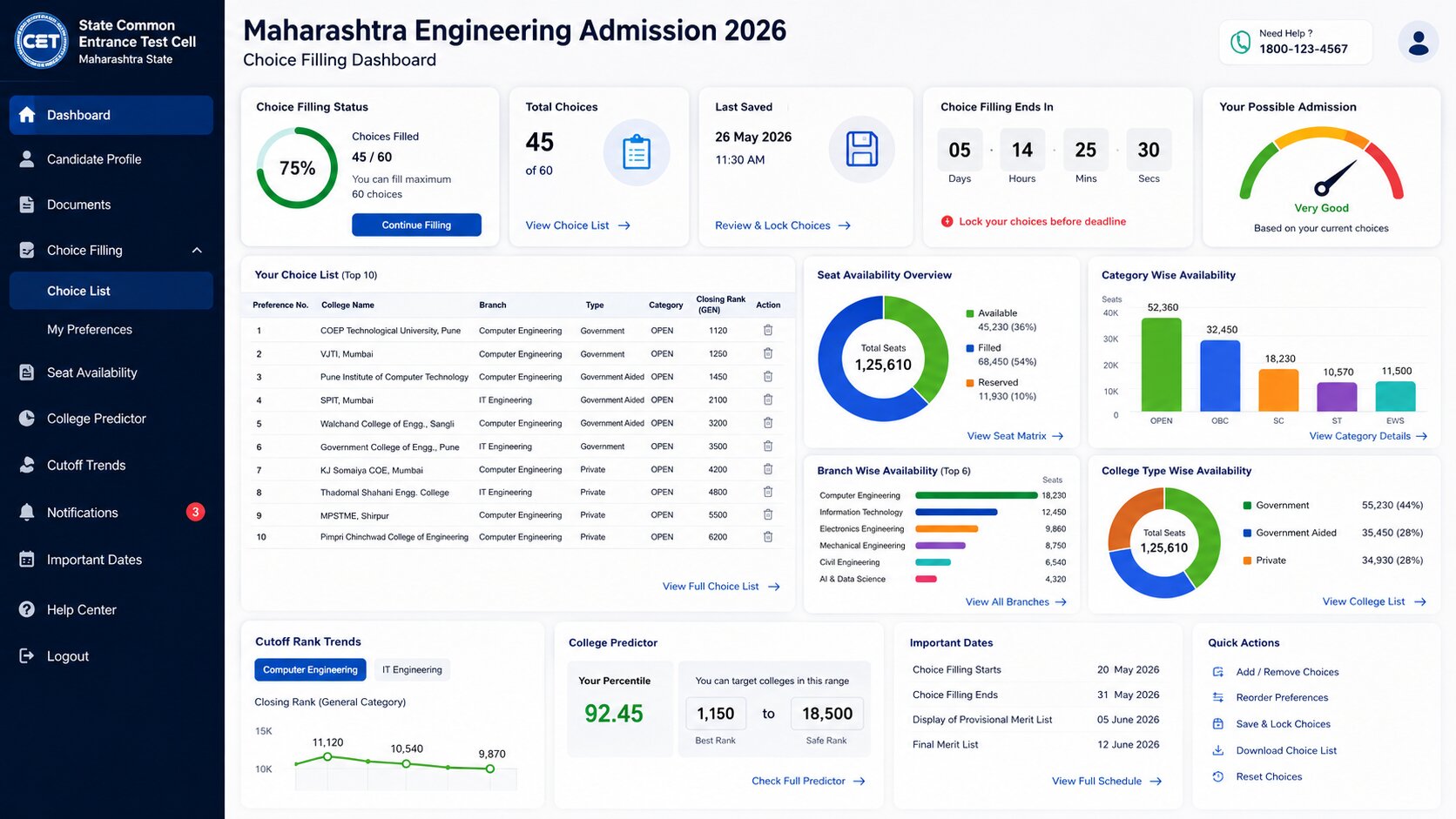
Task: Open Download Choice List quick action
Action: [x=1285, y=750]
